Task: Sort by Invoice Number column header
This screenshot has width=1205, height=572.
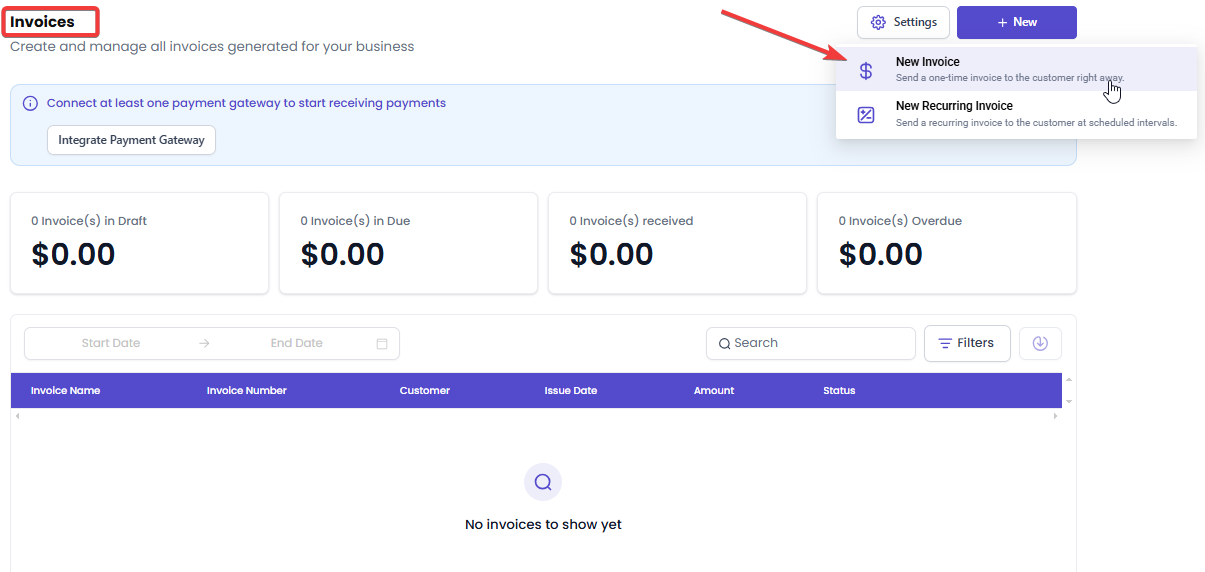Action: 247,390
